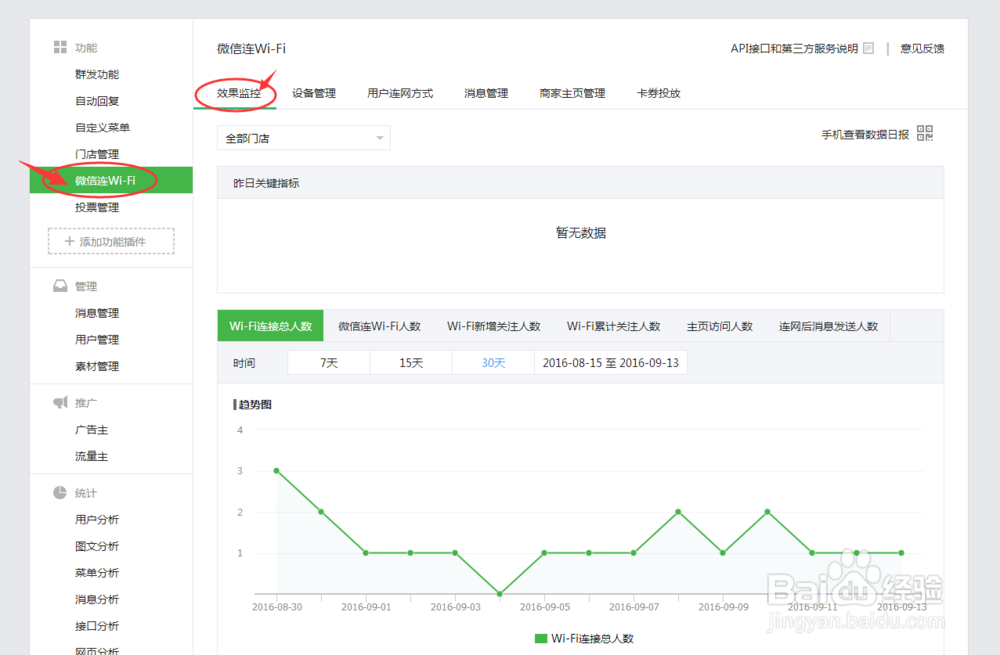
Task: Choose the 30天 time range
Action: tap(493, 362)
